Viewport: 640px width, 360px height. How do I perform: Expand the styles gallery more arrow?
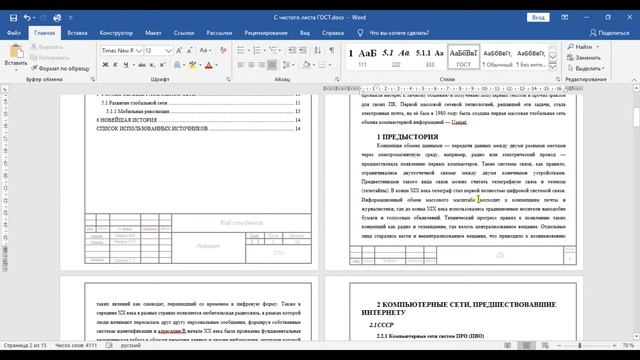(553, 67)
